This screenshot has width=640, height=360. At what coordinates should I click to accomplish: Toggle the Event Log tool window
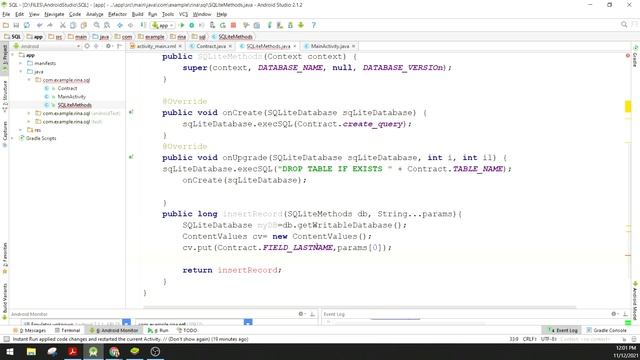click(x=562, y=330)
